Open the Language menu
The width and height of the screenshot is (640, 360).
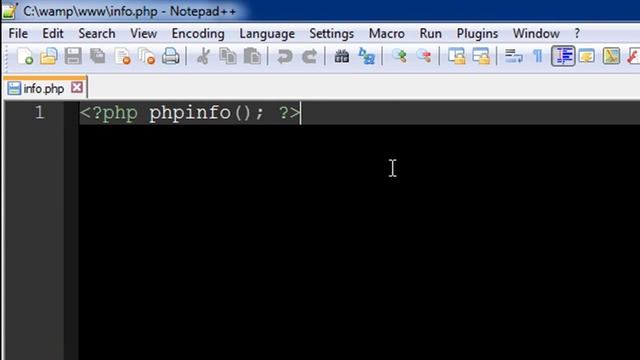(x=267, y=33)
